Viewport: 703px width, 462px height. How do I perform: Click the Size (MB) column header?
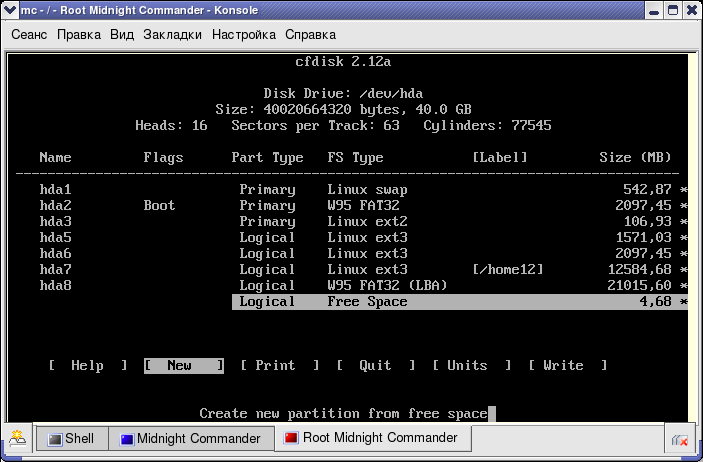tap(635, 157)
